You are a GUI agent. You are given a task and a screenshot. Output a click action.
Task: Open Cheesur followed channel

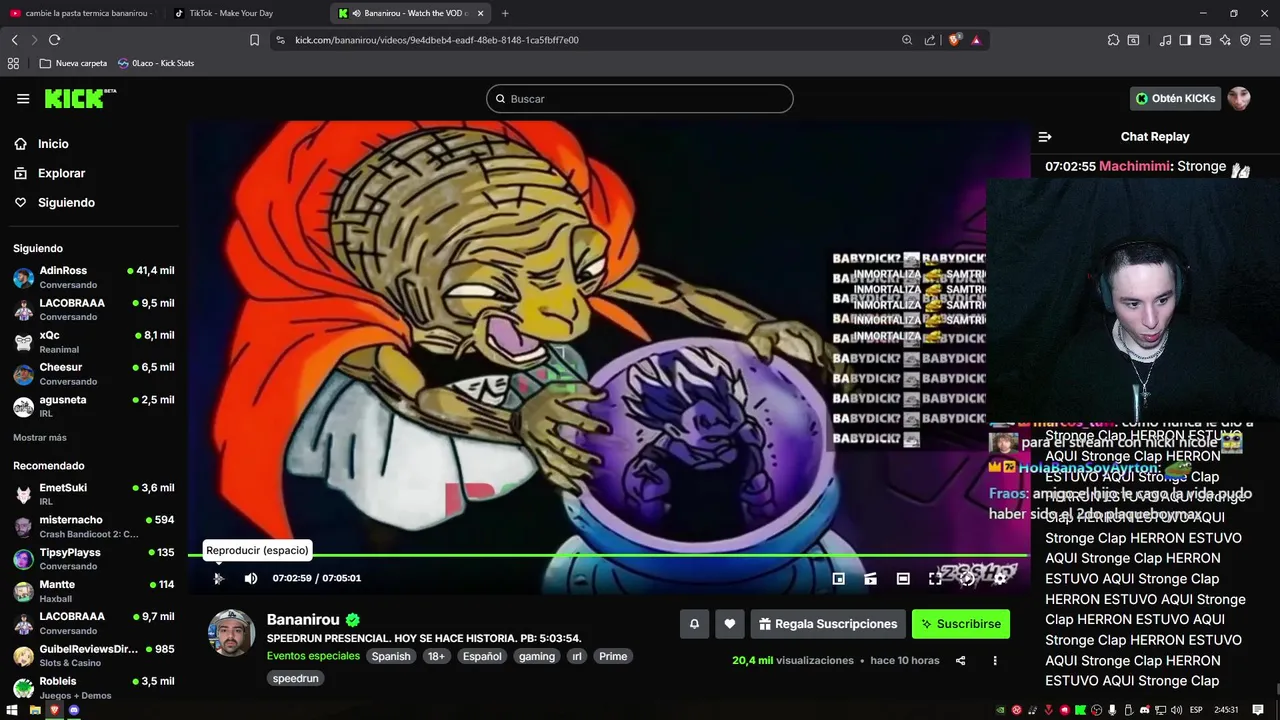93,374
